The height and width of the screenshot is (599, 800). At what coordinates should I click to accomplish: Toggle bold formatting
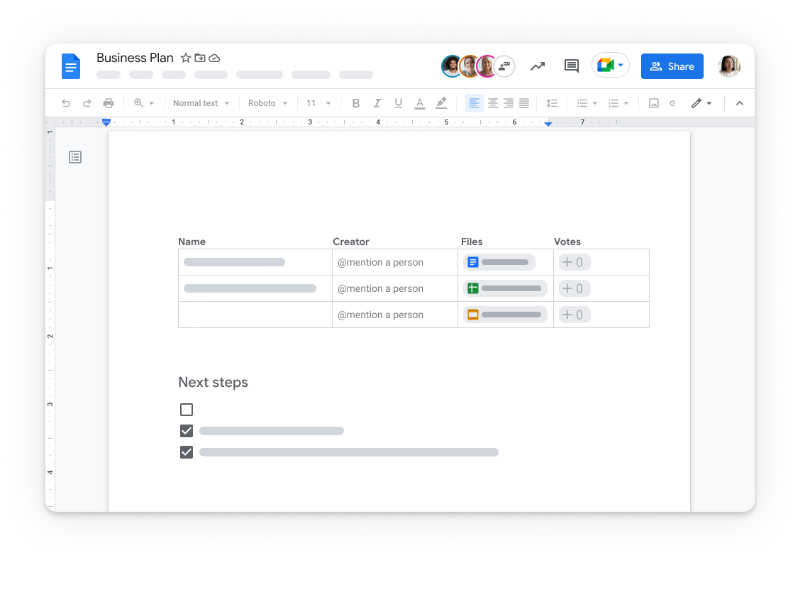point(356,103)
